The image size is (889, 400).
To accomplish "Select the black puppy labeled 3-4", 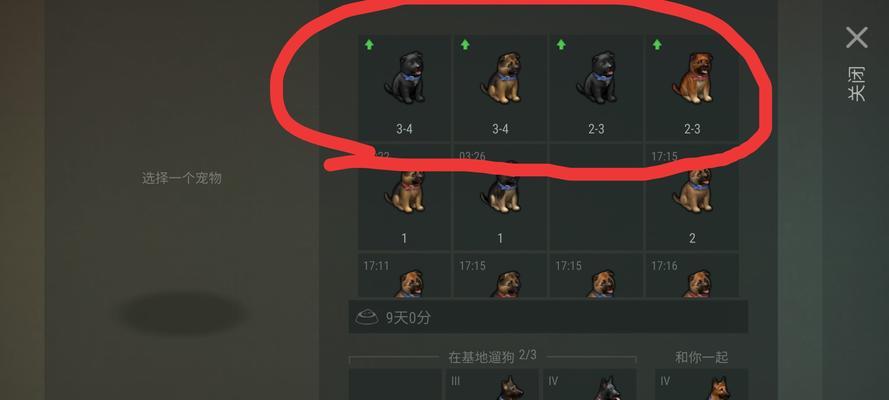I will coord(404,88).
